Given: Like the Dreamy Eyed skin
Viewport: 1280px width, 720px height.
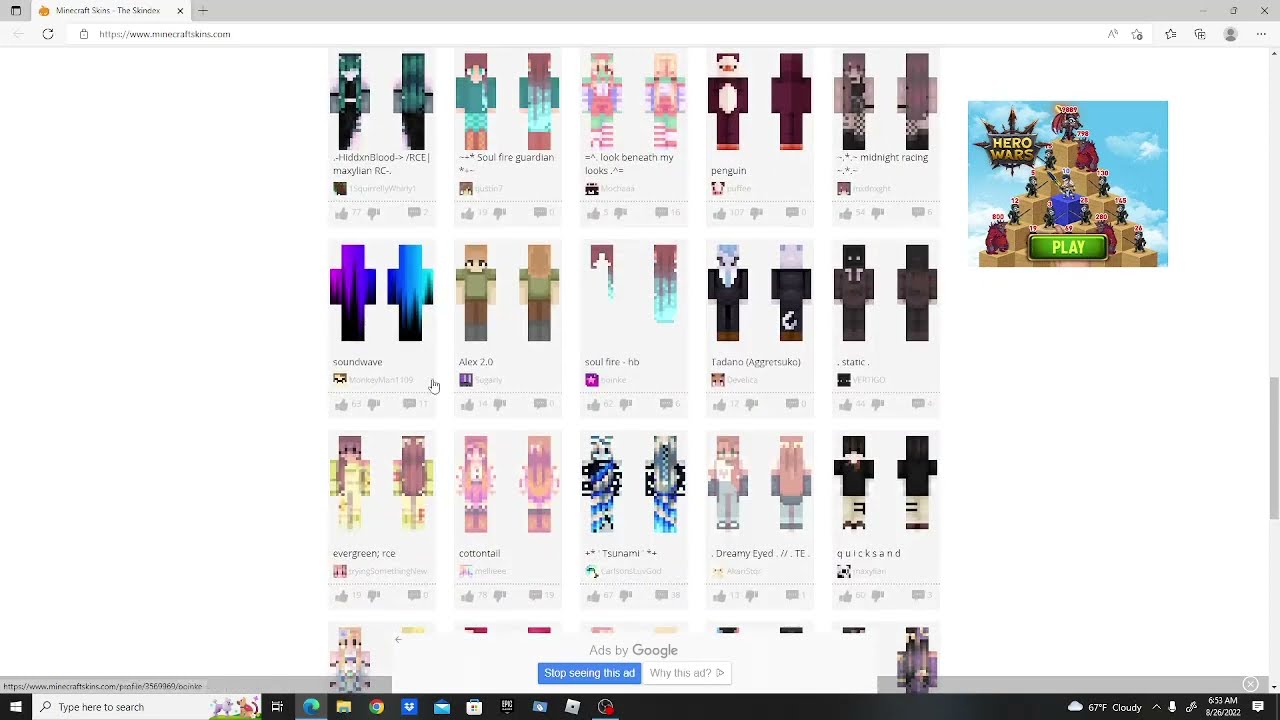Looking at the screenshot, I should coord(720,596).
